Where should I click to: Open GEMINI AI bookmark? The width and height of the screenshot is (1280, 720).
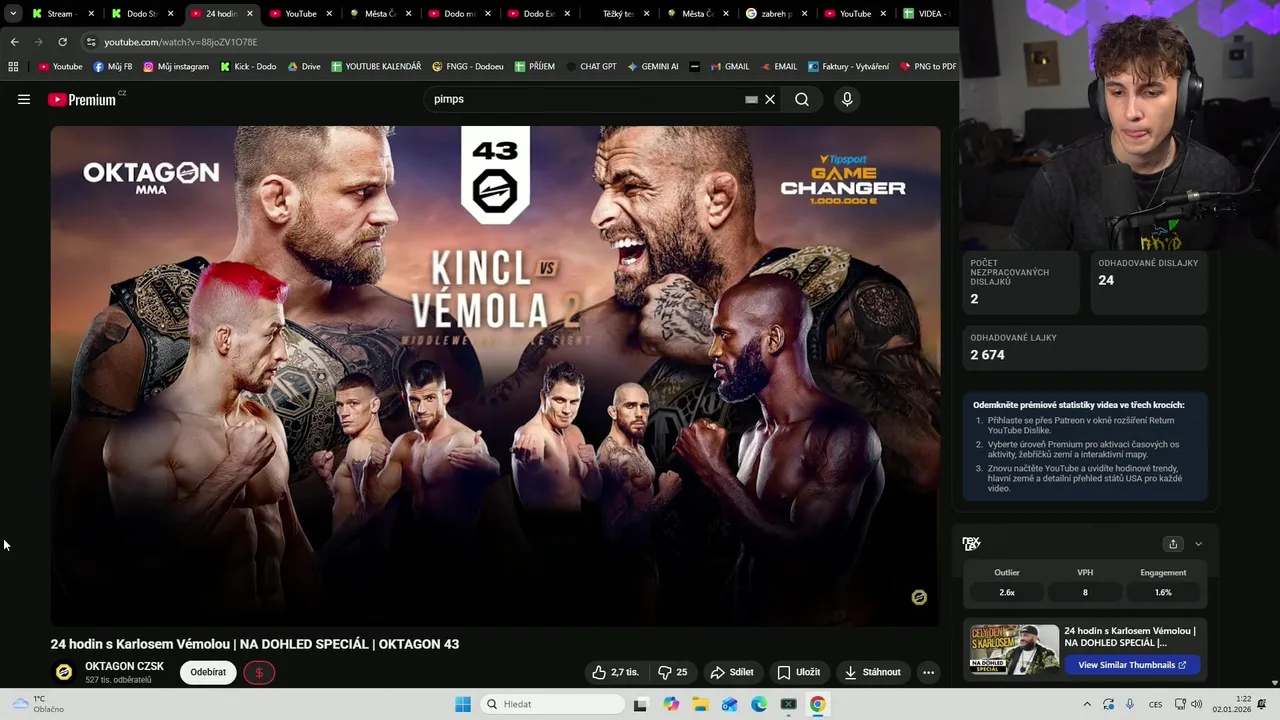653,67
